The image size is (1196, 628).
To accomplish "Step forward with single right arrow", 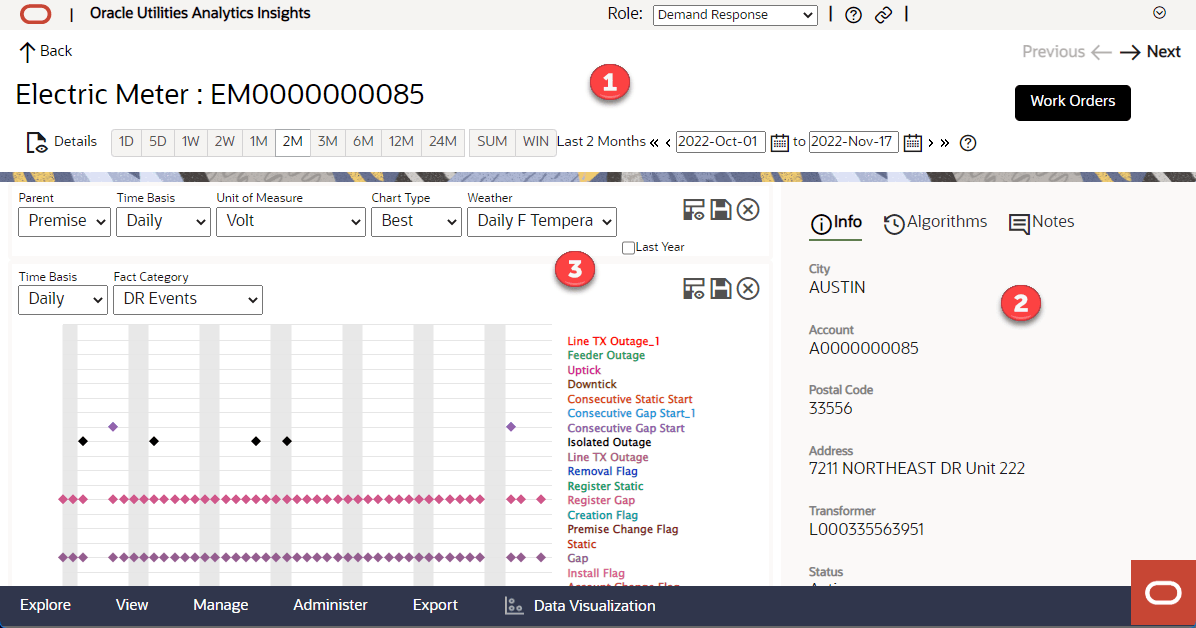I will coord(931,143).
